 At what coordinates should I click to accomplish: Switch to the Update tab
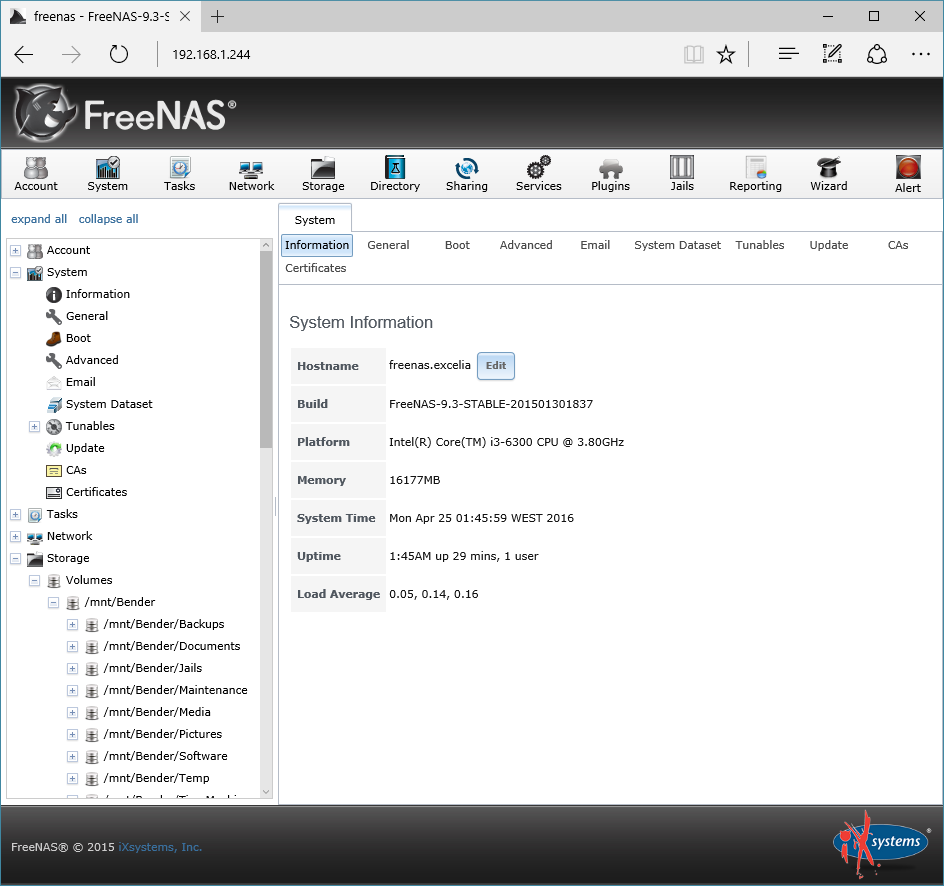[x=828, y=245]
